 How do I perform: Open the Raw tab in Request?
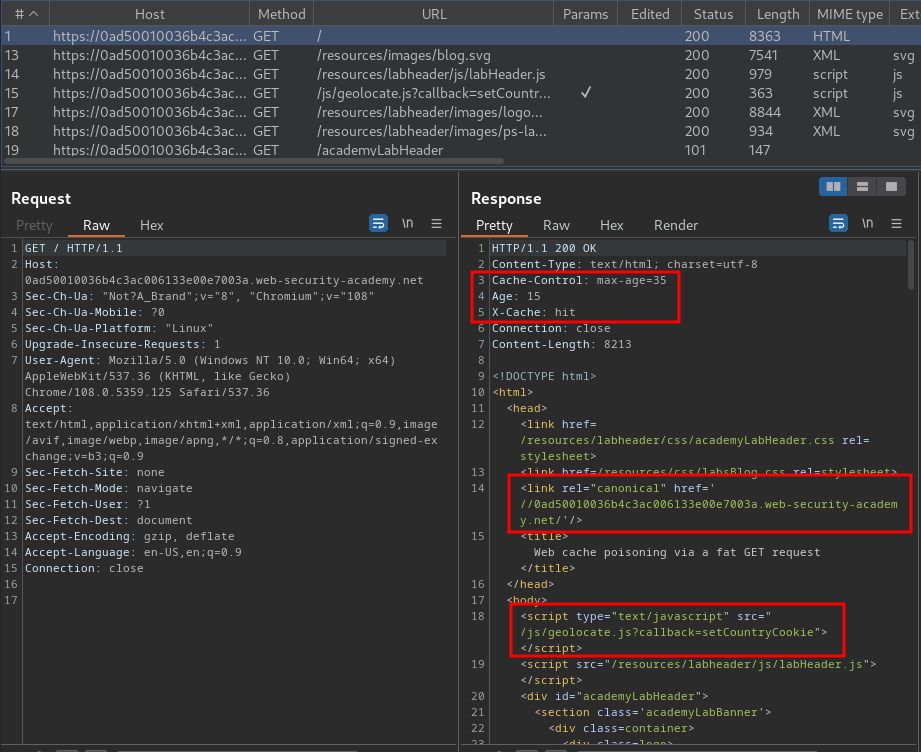(x=96, y=225)
